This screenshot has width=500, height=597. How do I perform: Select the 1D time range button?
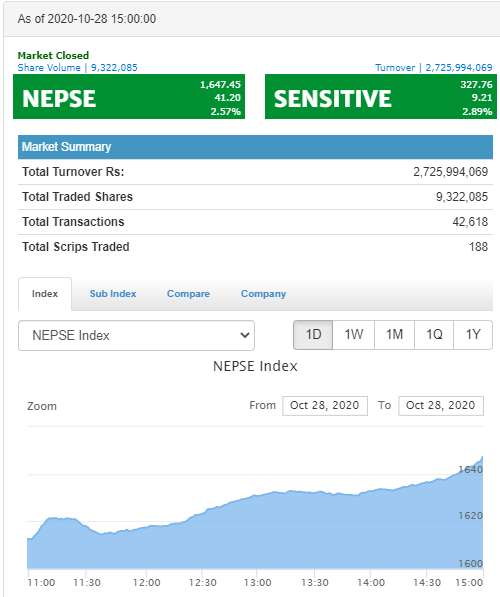[x=313, y=335]
